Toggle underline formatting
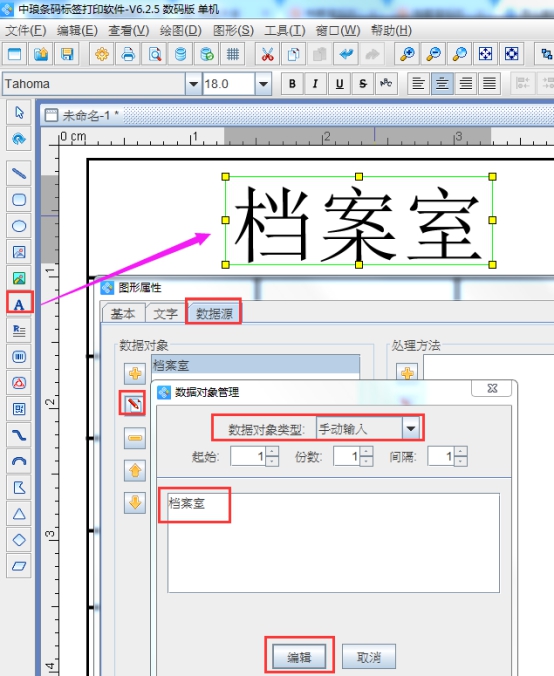The width and height of the screenshot is (554, 676). [339, 84]
